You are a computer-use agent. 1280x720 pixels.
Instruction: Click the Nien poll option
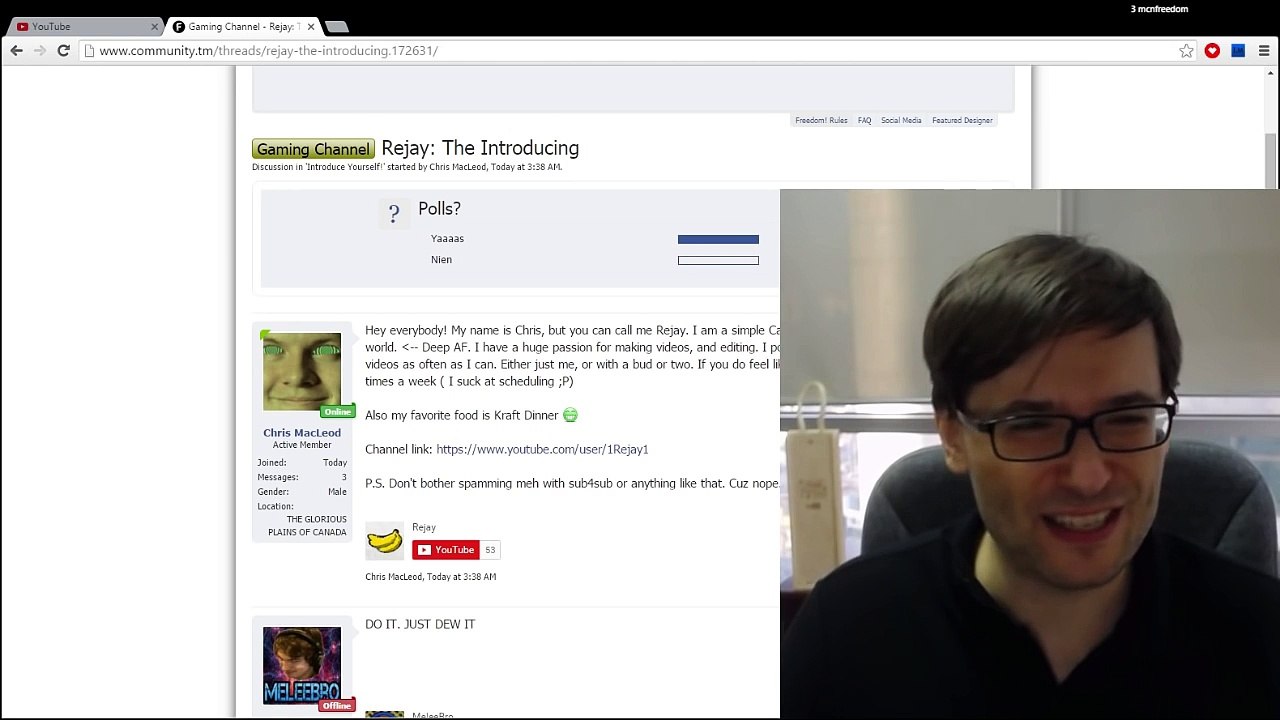tap(441, 260)
